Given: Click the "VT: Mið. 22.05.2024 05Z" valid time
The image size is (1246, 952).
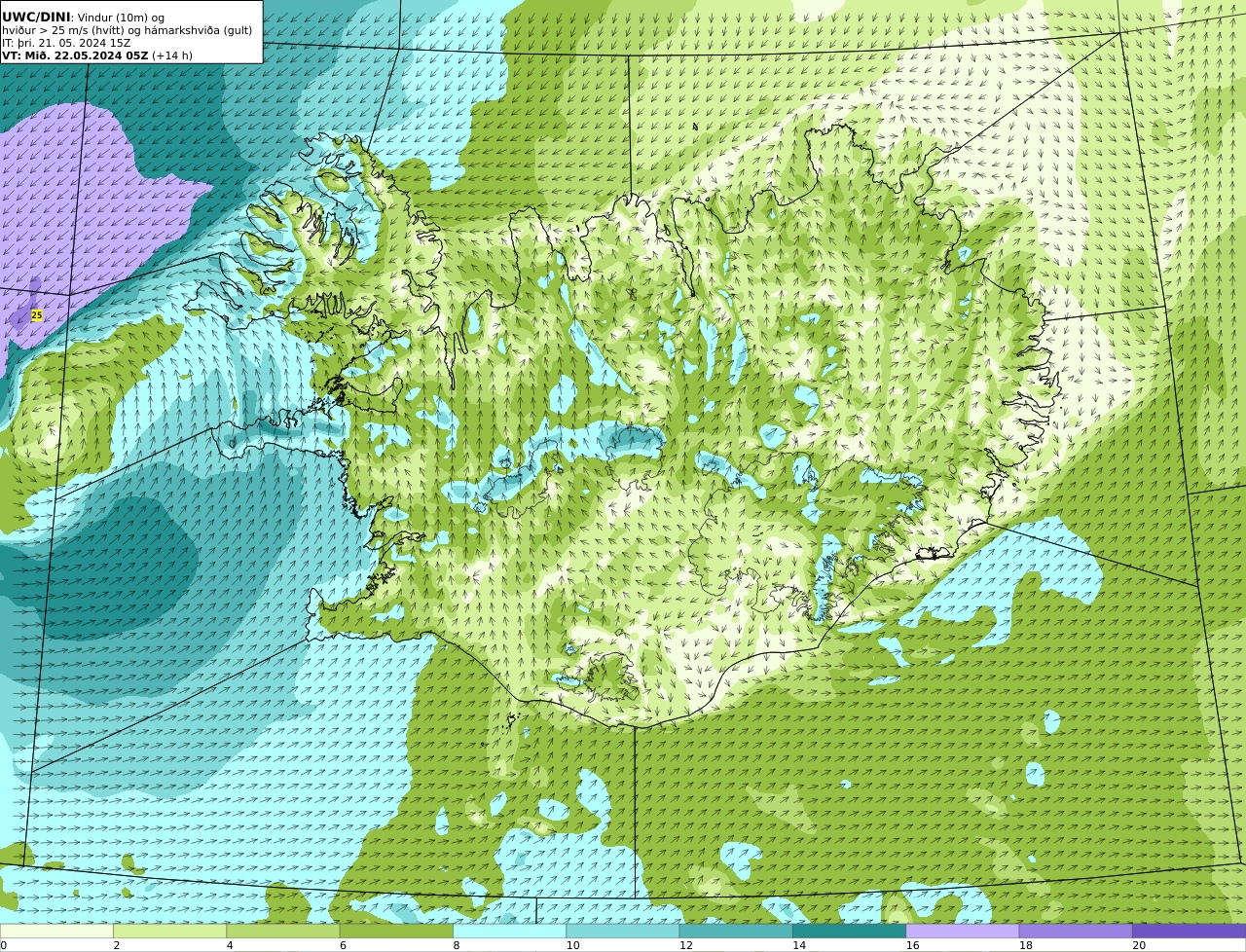Looking at the screenshot, I should tap(75, 55).
